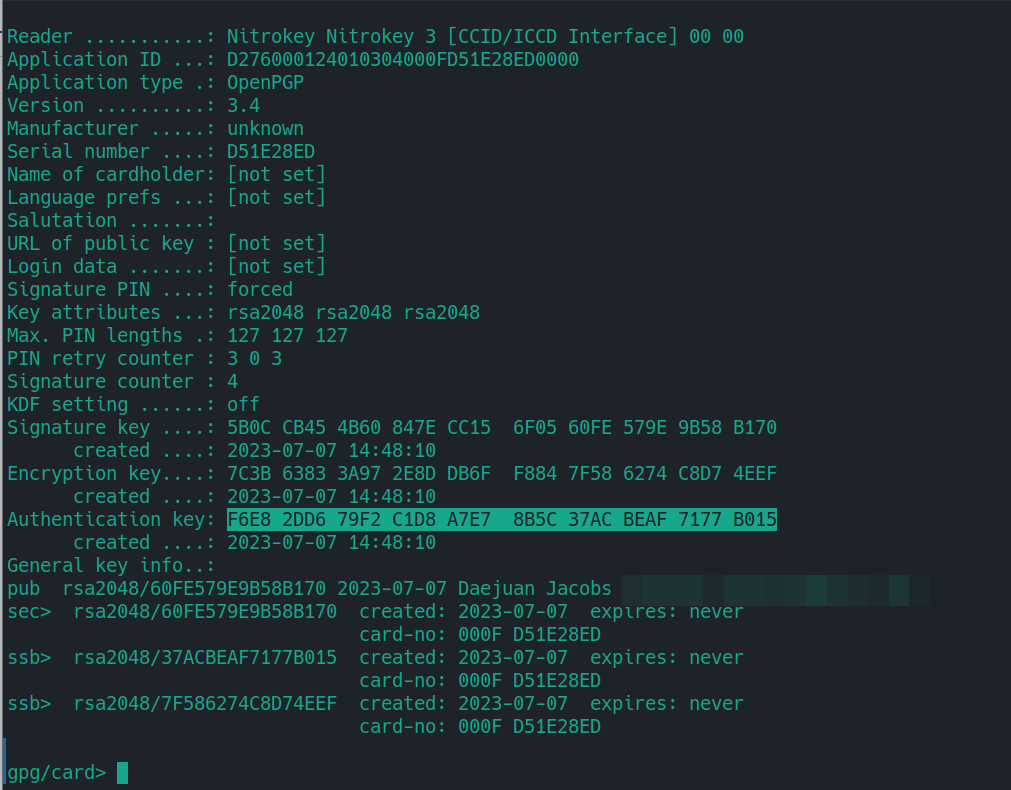Click the Version 3.4 value
Screen dimensions: 1011x790
[243, 106]
